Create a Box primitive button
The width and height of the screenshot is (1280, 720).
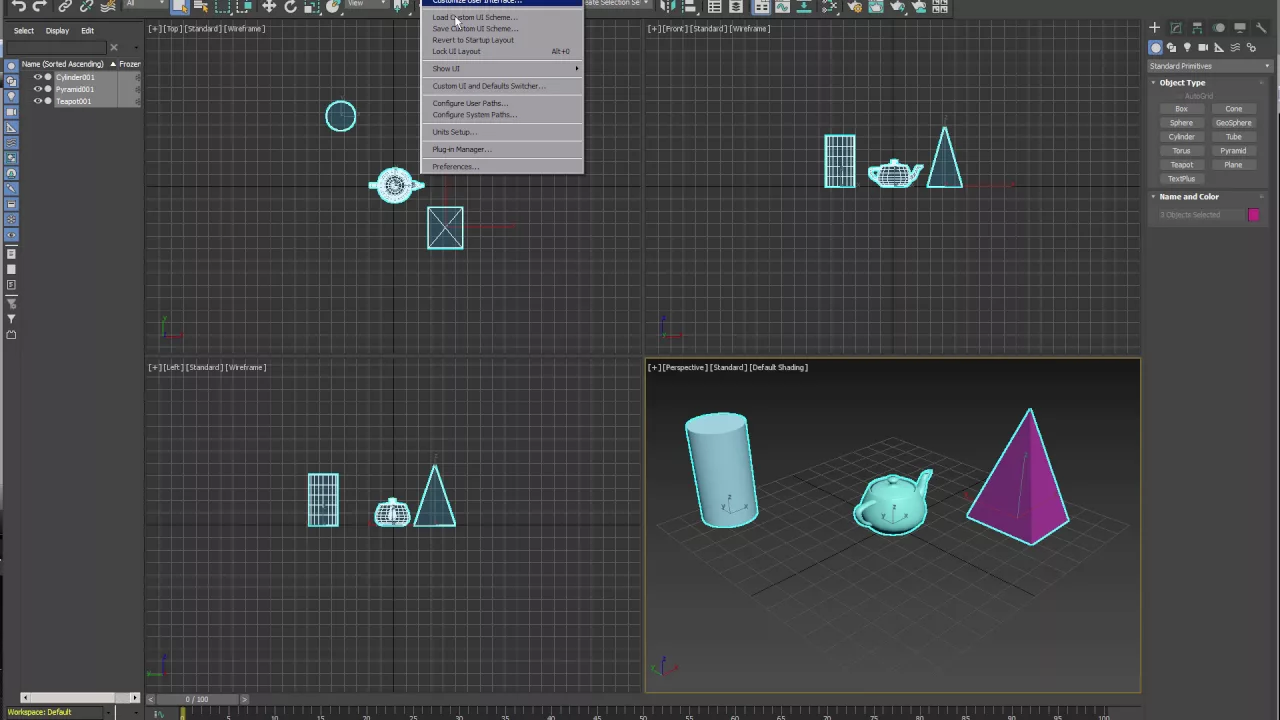pyautogui.click(x=1181, y=108)
